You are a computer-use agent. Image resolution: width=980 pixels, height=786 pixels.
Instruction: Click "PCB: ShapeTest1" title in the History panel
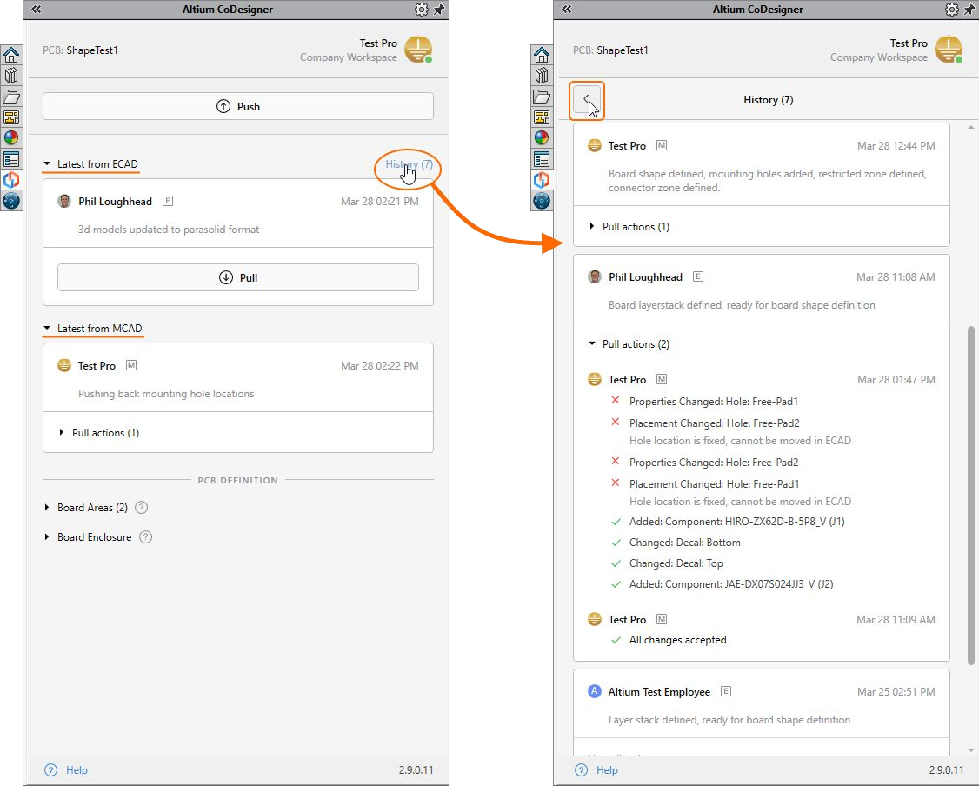[611, 50]
